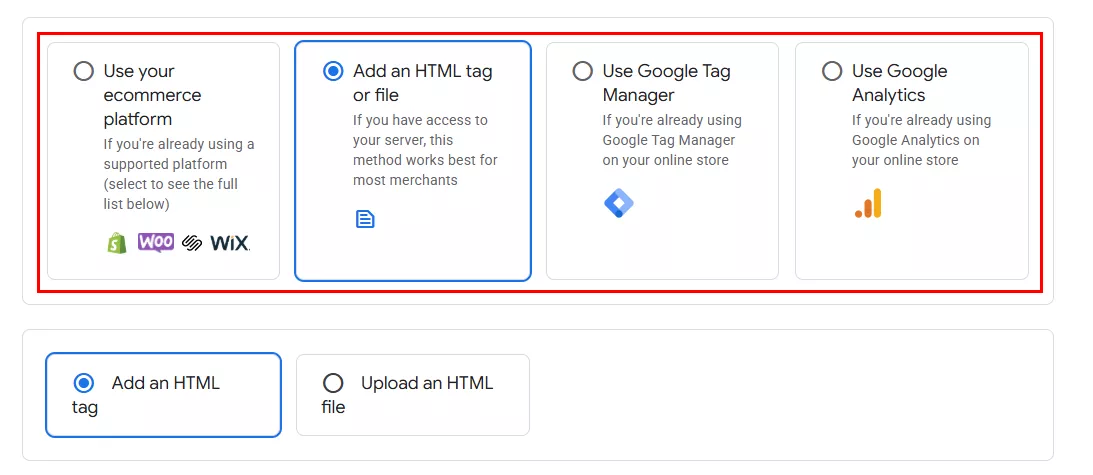The height and width of the screenshot is (475, 1093).
Task: Click the "Use Google Analytics" card title
Action: tap(899, 83)
